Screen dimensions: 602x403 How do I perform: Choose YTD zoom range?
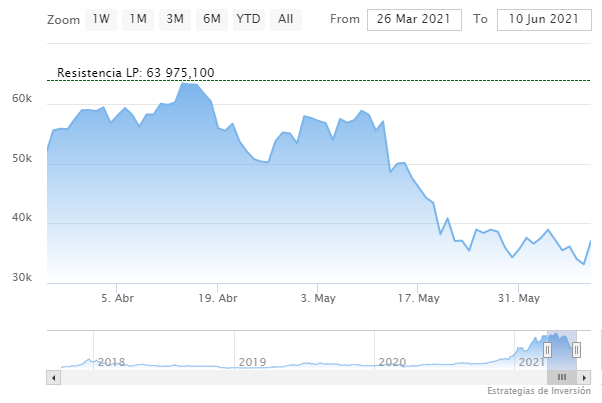point(248,19)
